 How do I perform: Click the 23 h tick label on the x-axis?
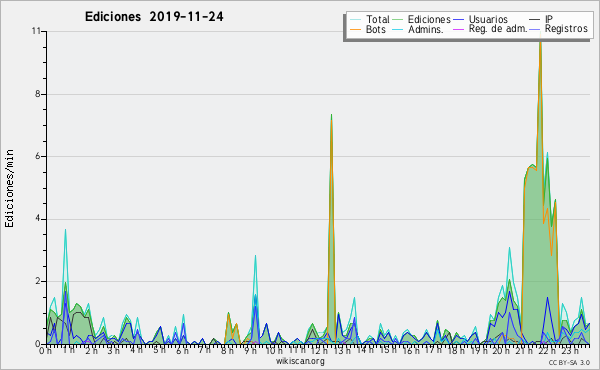pyautogui.click(x=570, y=350)
